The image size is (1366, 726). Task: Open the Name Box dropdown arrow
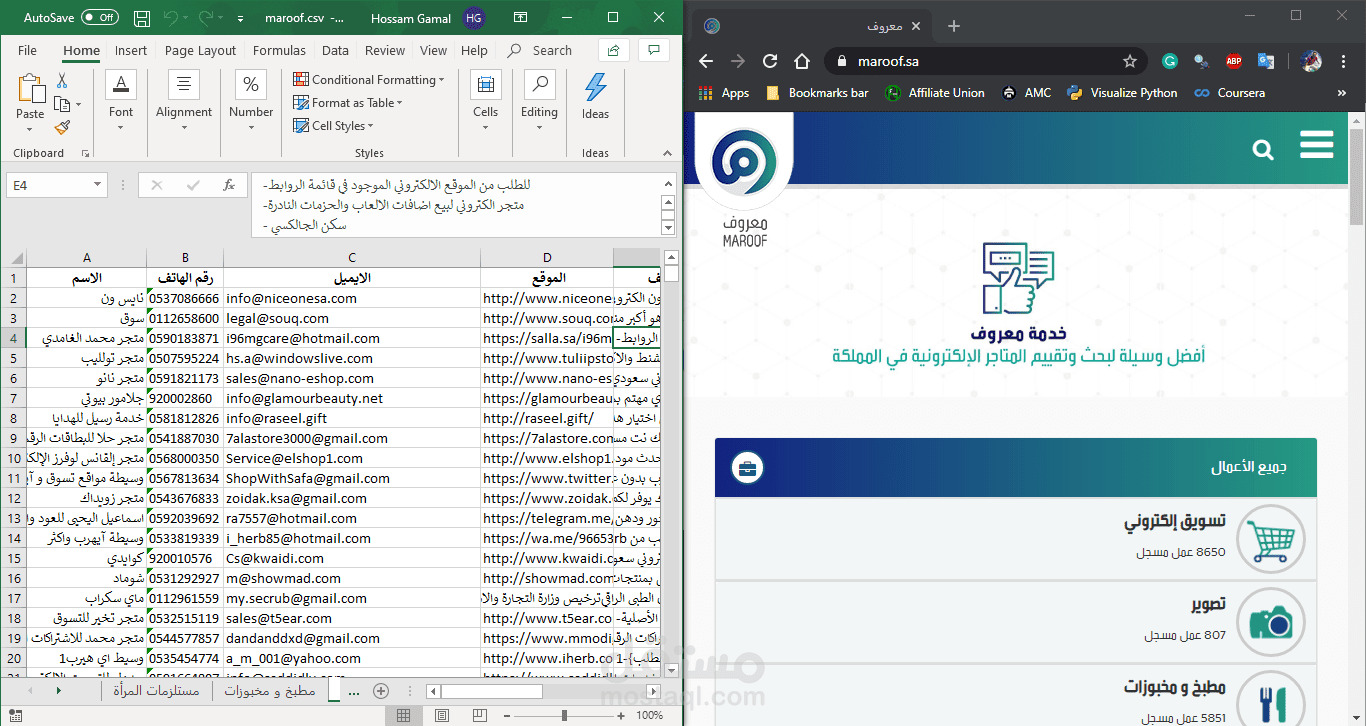pyautogui.click(x=97, y=185)
